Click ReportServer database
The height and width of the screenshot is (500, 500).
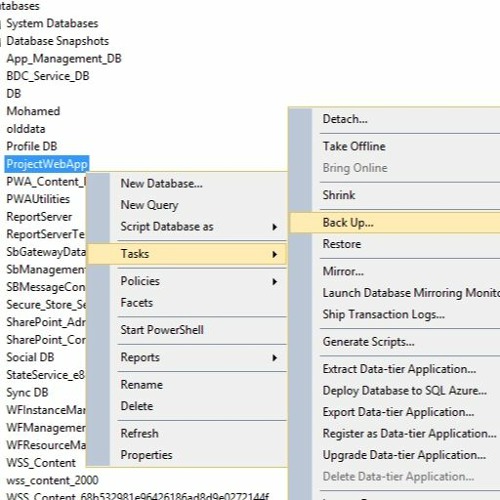(x=39, y=217)
